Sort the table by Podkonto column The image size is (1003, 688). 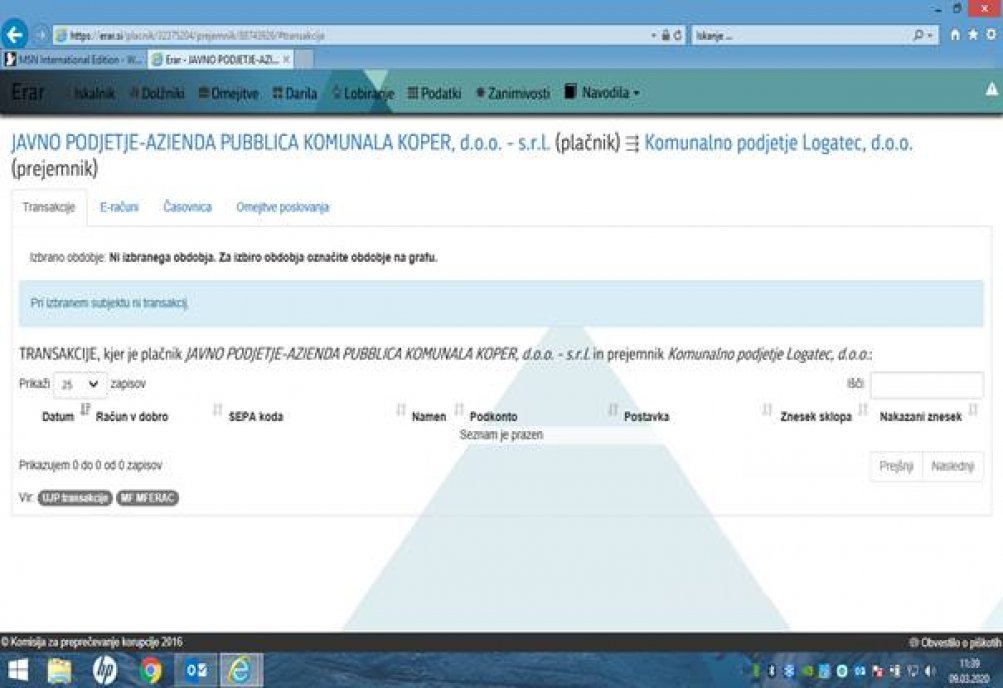pos(493,417)
